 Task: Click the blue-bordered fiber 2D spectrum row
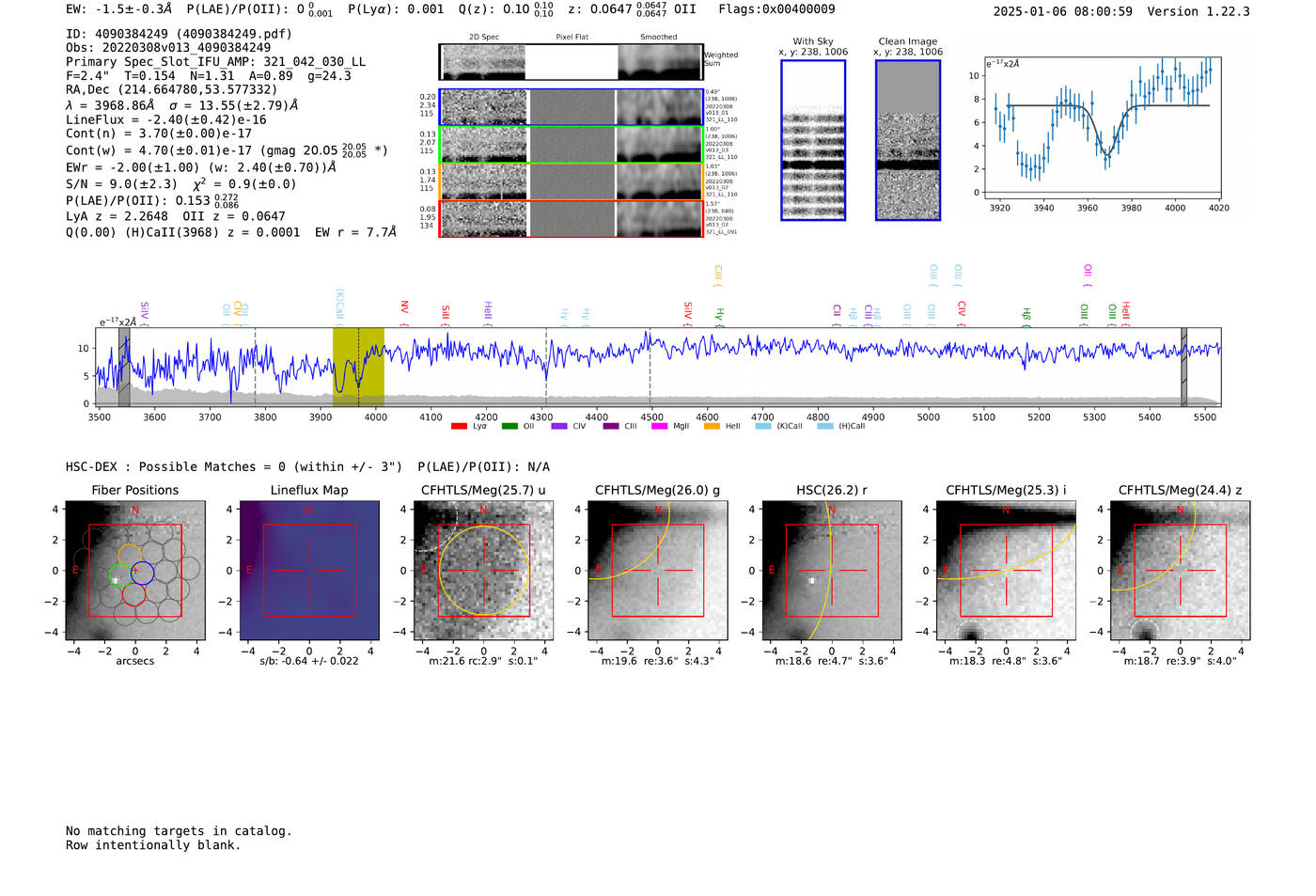tap(572, 107)
